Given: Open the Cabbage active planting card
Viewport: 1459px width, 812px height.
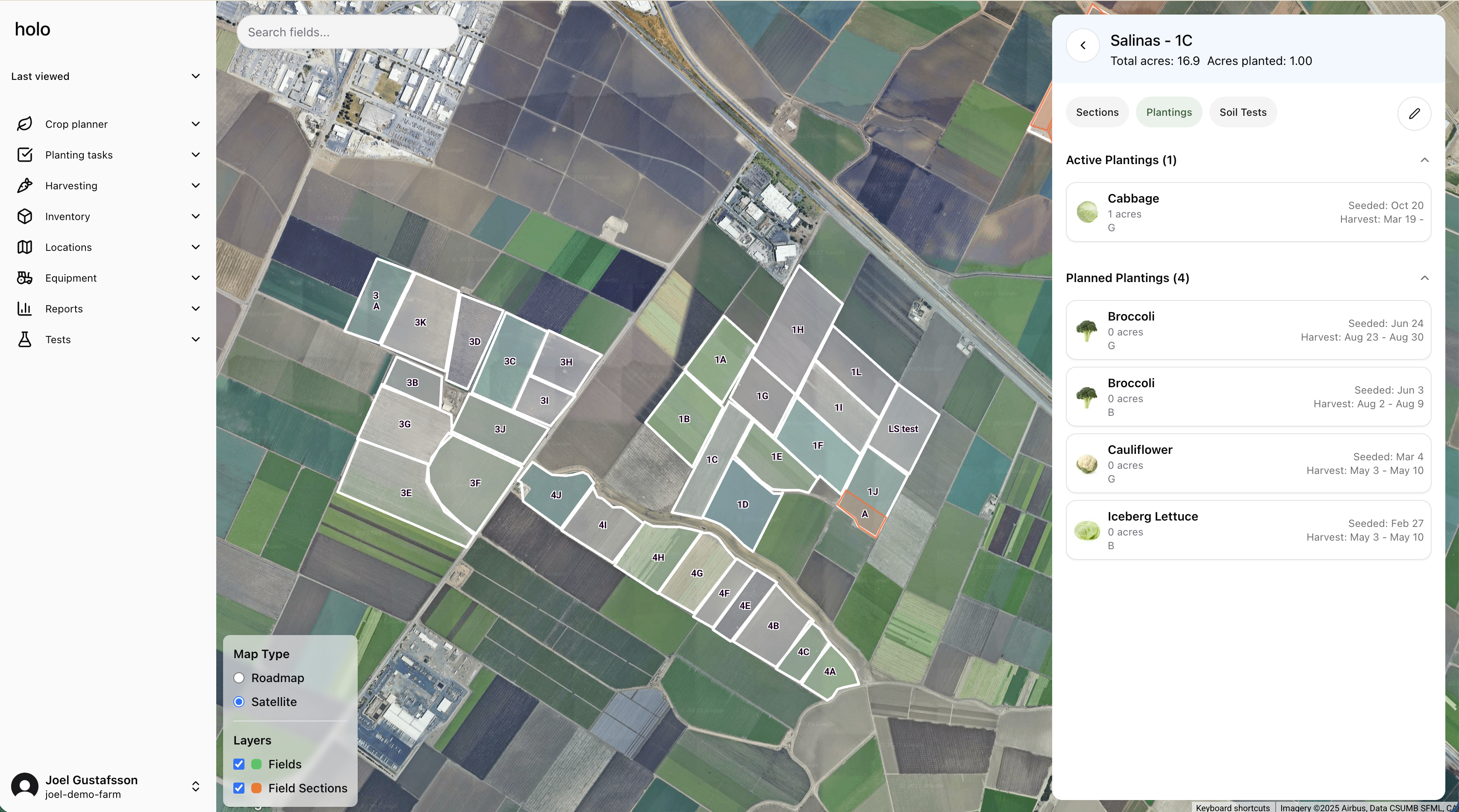Looking at the screenshot, I should tap(1248, 212).
